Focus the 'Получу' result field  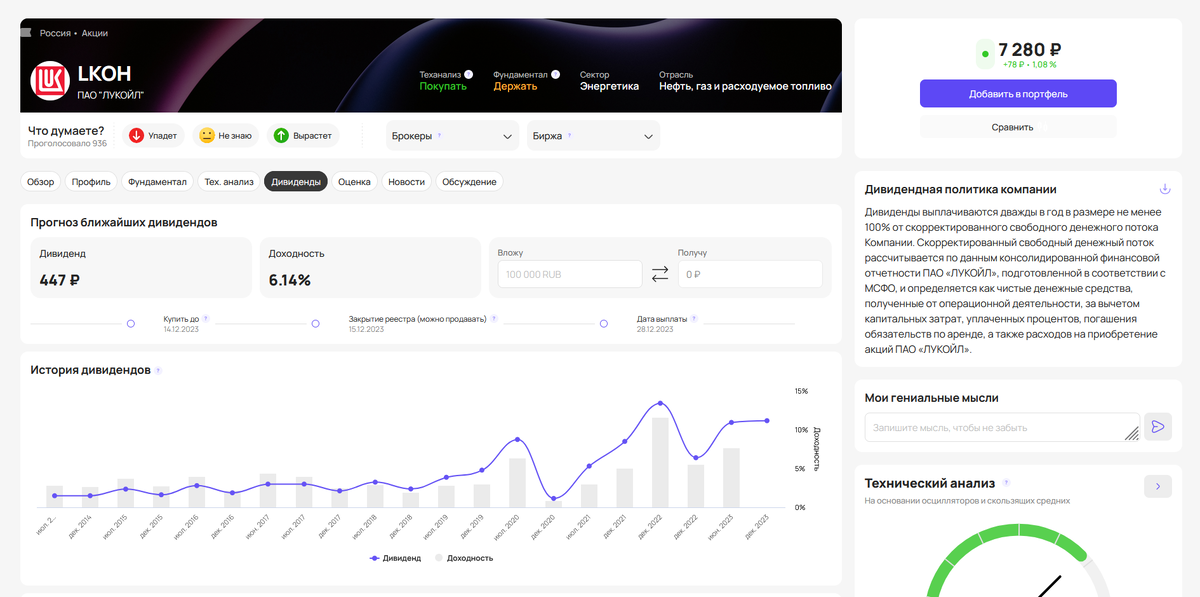(x=750, y=274)
